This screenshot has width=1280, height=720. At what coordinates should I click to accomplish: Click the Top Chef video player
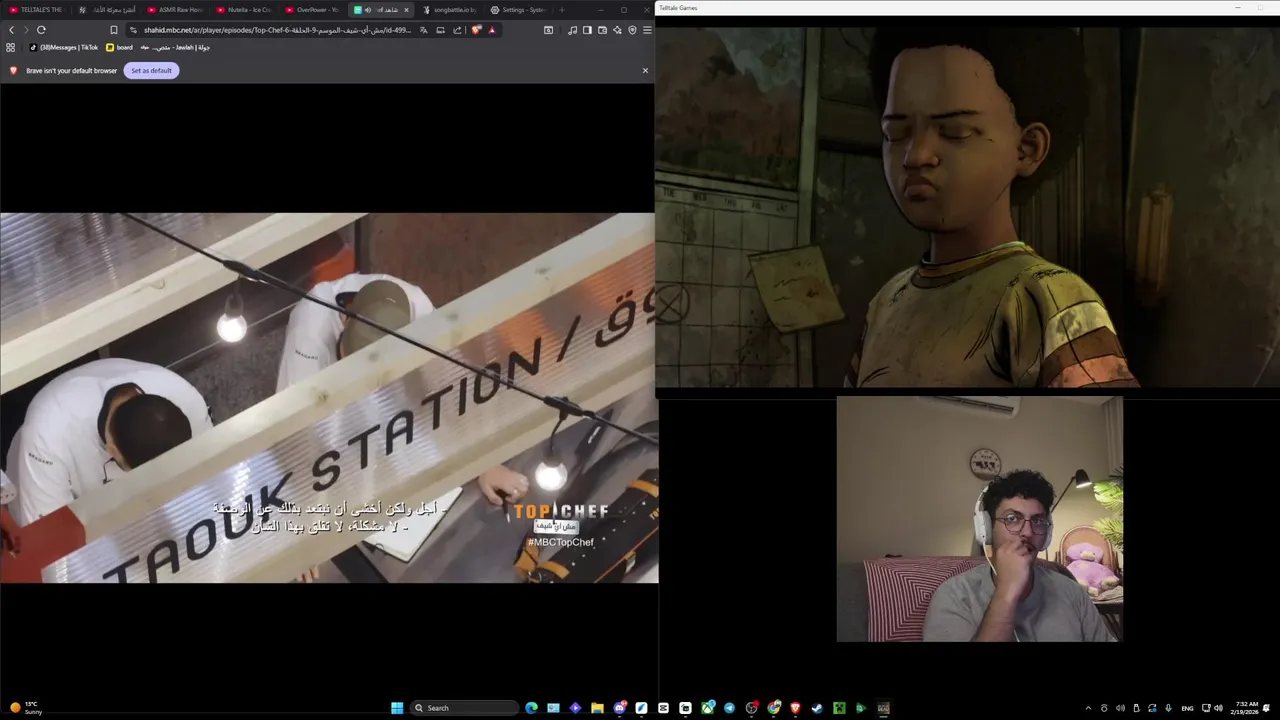pyautogui.click(x=329, y=397)
